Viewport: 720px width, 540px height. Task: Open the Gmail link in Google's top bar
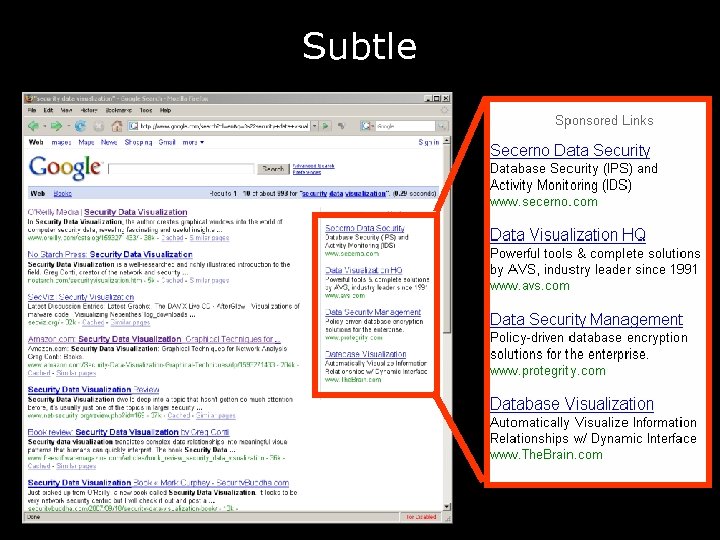[167, 142]
